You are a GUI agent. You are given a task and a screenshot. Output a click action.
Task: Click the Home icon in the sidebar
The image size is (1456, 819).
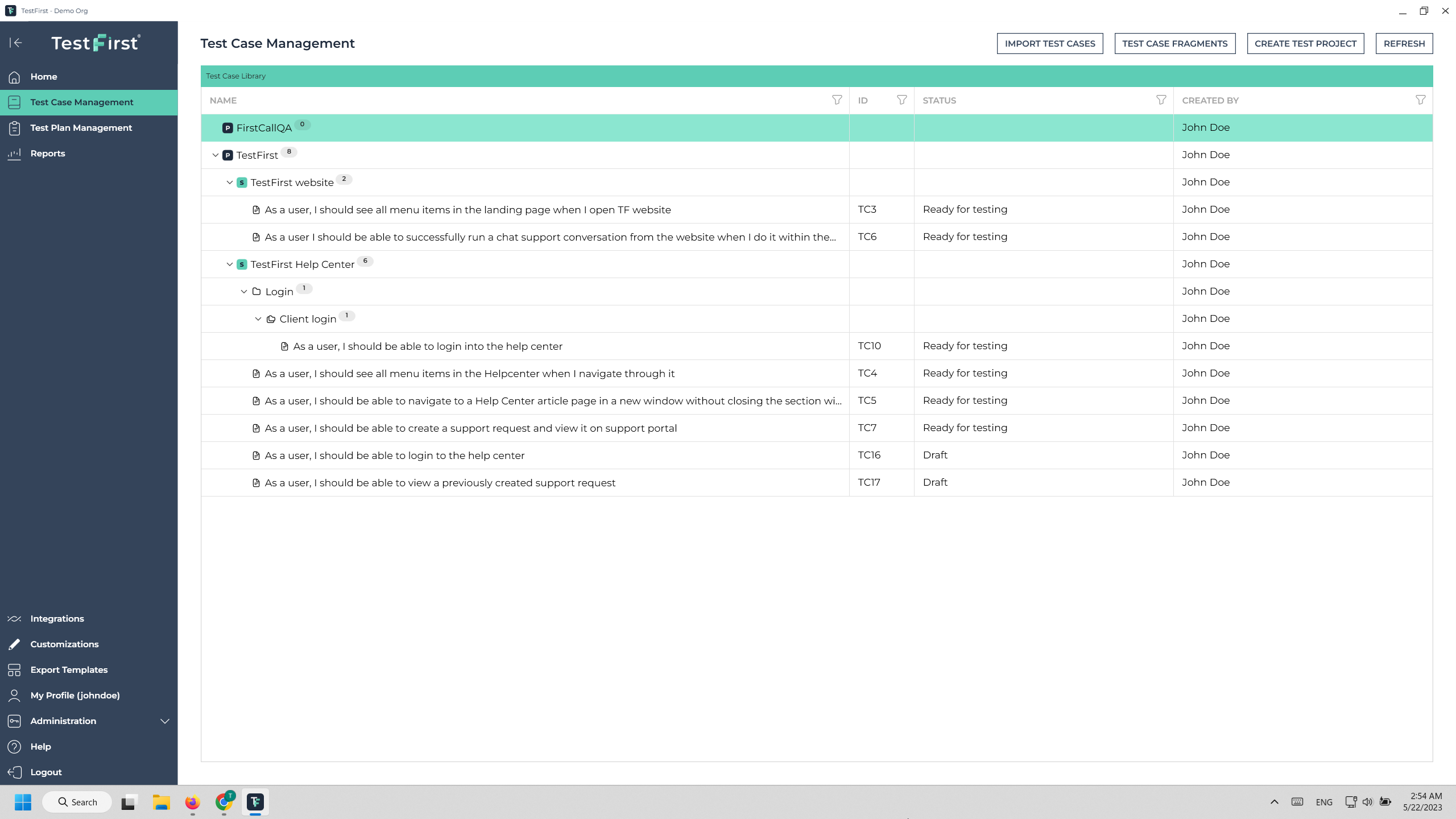[x=15, y=76]
